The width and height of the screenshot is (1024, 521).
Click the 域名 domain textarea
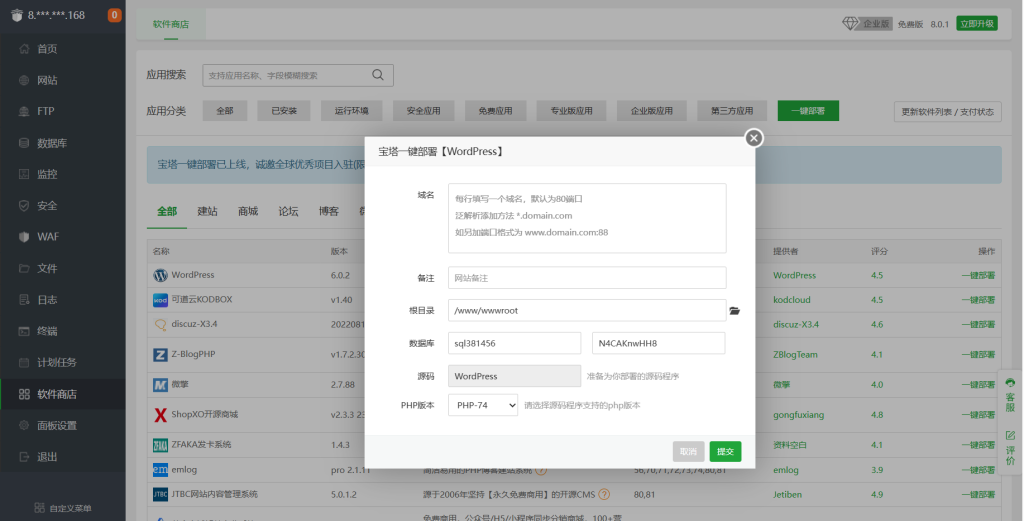(587, 218)
